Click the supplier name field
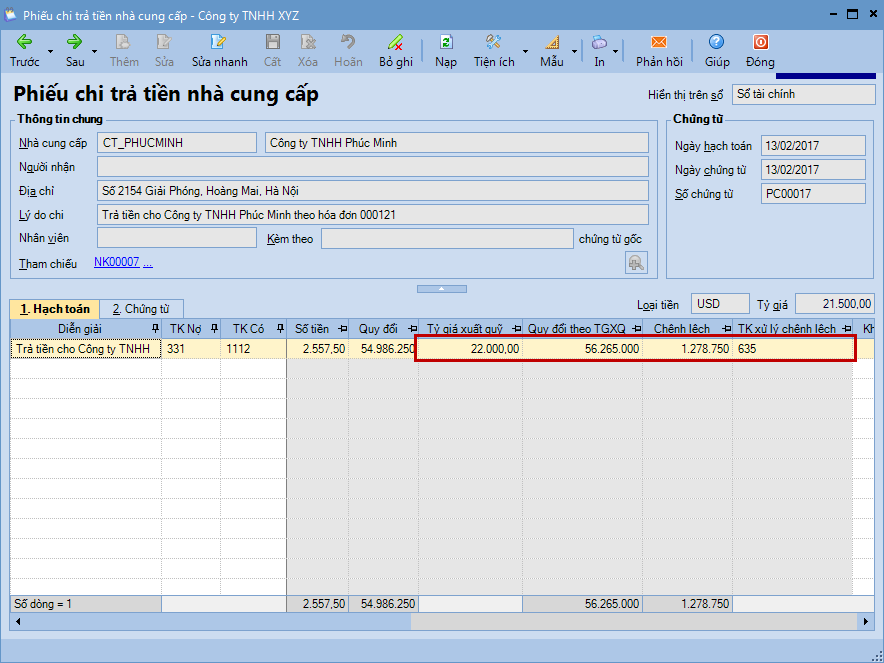This screenshot has width=884, height=663. 457,143
